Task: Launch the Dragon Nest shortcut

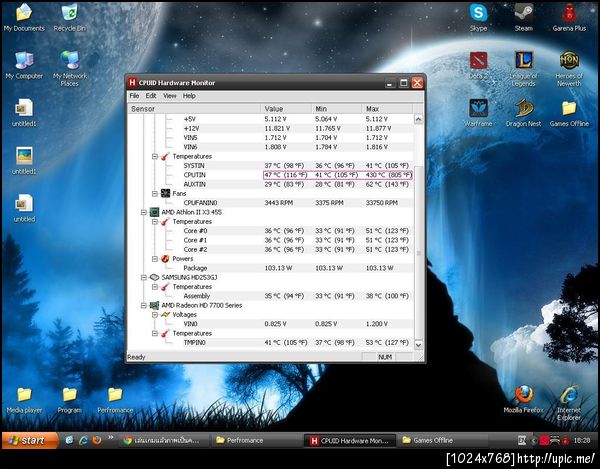Action: click(x=523, y=113)
